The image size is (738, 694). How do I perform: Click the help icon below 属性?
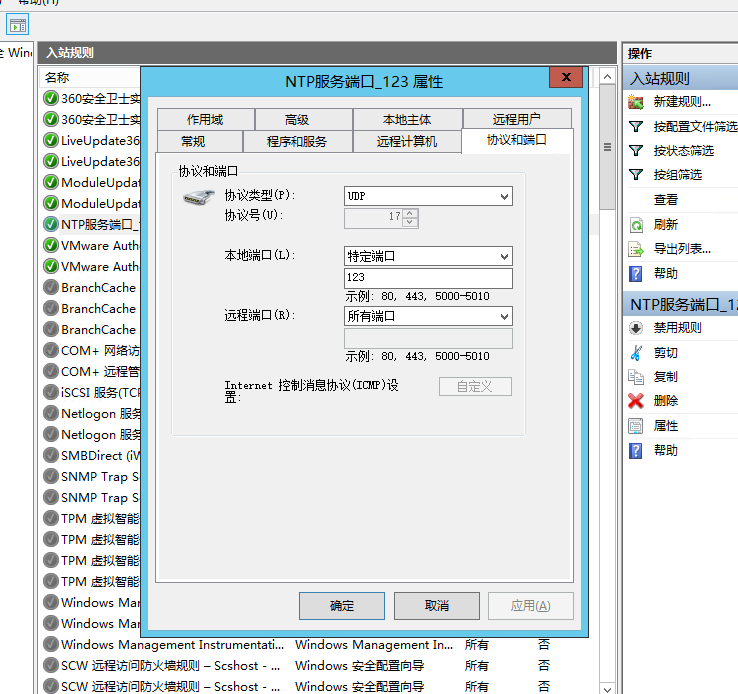click(636, 450)
